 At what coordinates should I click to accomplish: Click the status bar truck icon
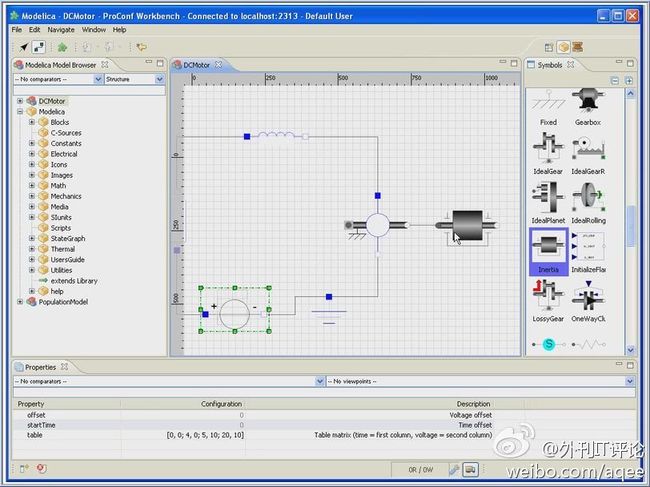click(471, 470)
